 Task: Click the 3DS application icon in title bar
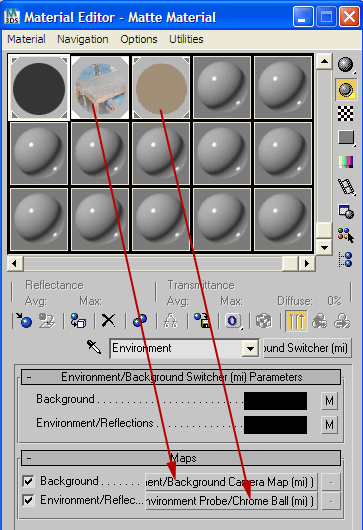coord(12,17)
